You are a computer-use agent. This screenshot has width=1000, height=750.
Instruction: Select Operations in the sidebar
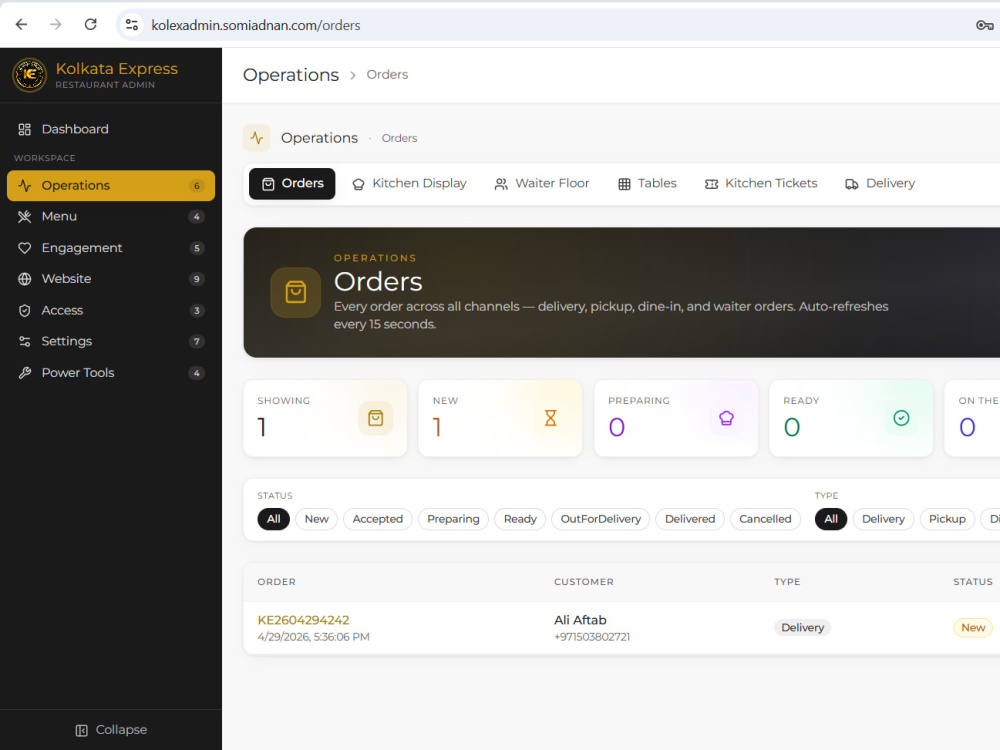111,186
